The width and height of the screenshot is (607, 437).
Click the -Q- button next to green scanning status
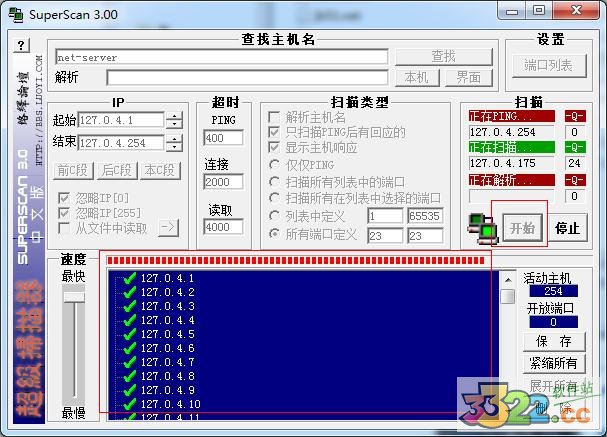coord(574,147)
